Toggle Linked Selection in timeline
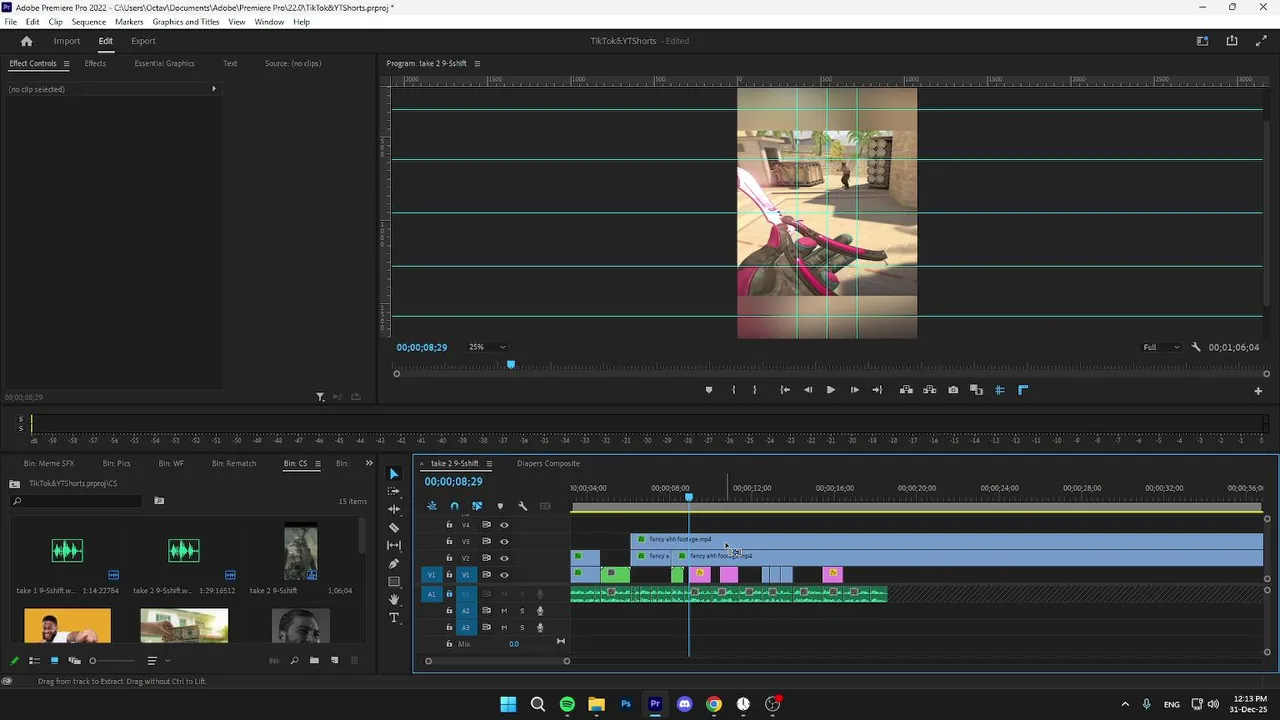This screenshot has width=1280, height=720. pos(477,506)
